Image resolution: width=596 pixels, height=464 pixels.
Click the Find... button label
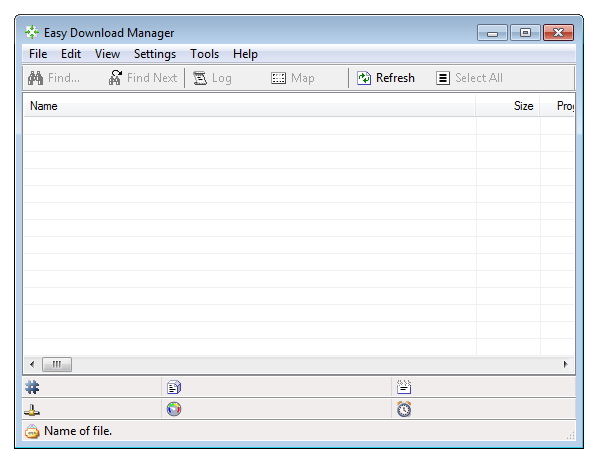64,78
